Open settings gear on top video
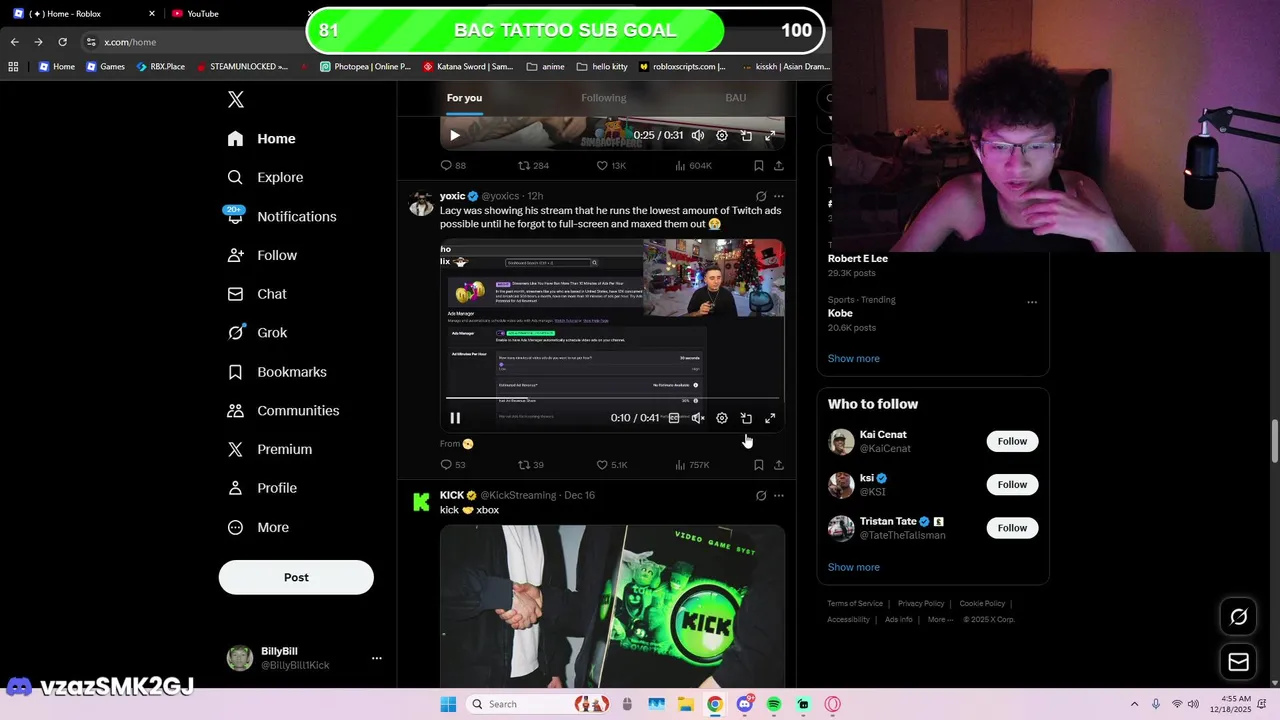Screen dimensions: 1280x720 pos(722,135)
